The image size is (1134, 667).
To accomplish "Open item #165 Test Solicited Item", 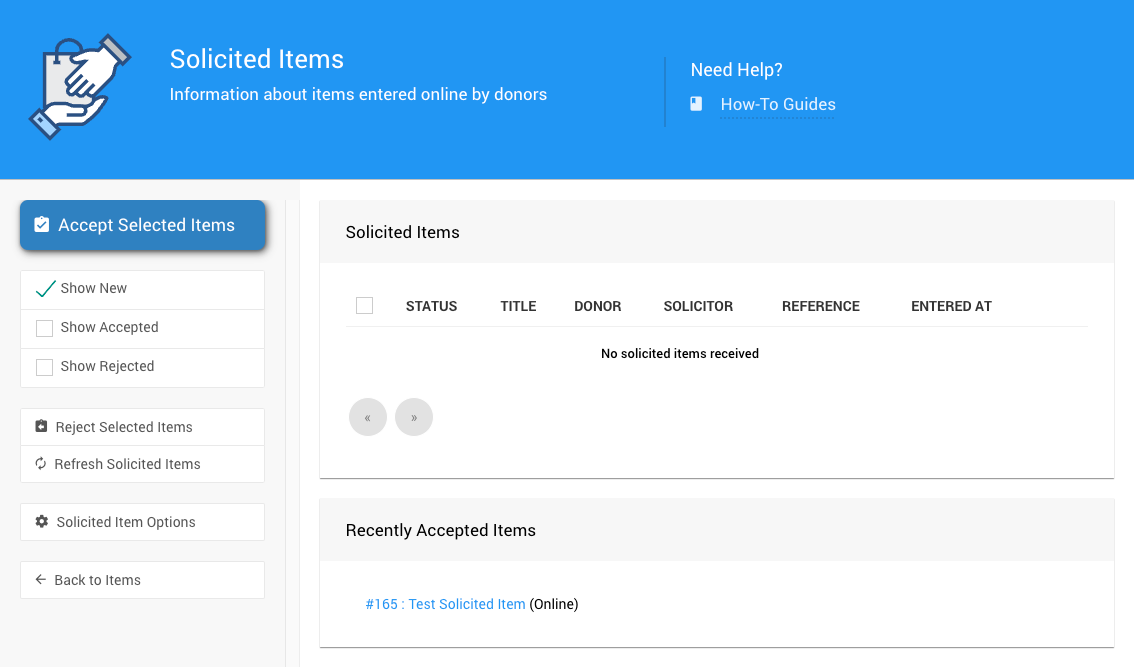I will point(445,604).
